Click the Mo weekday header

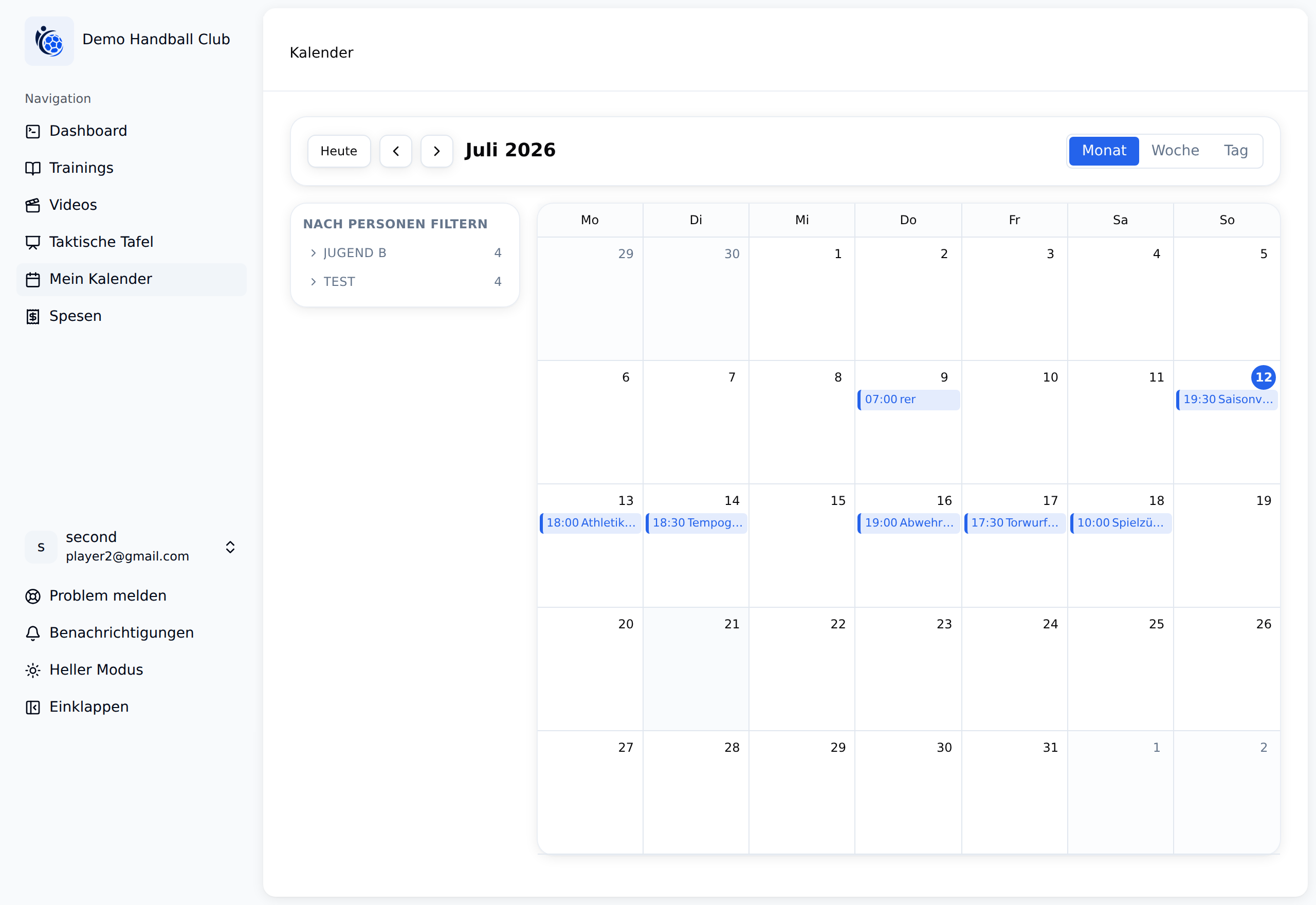coord(590,220)
